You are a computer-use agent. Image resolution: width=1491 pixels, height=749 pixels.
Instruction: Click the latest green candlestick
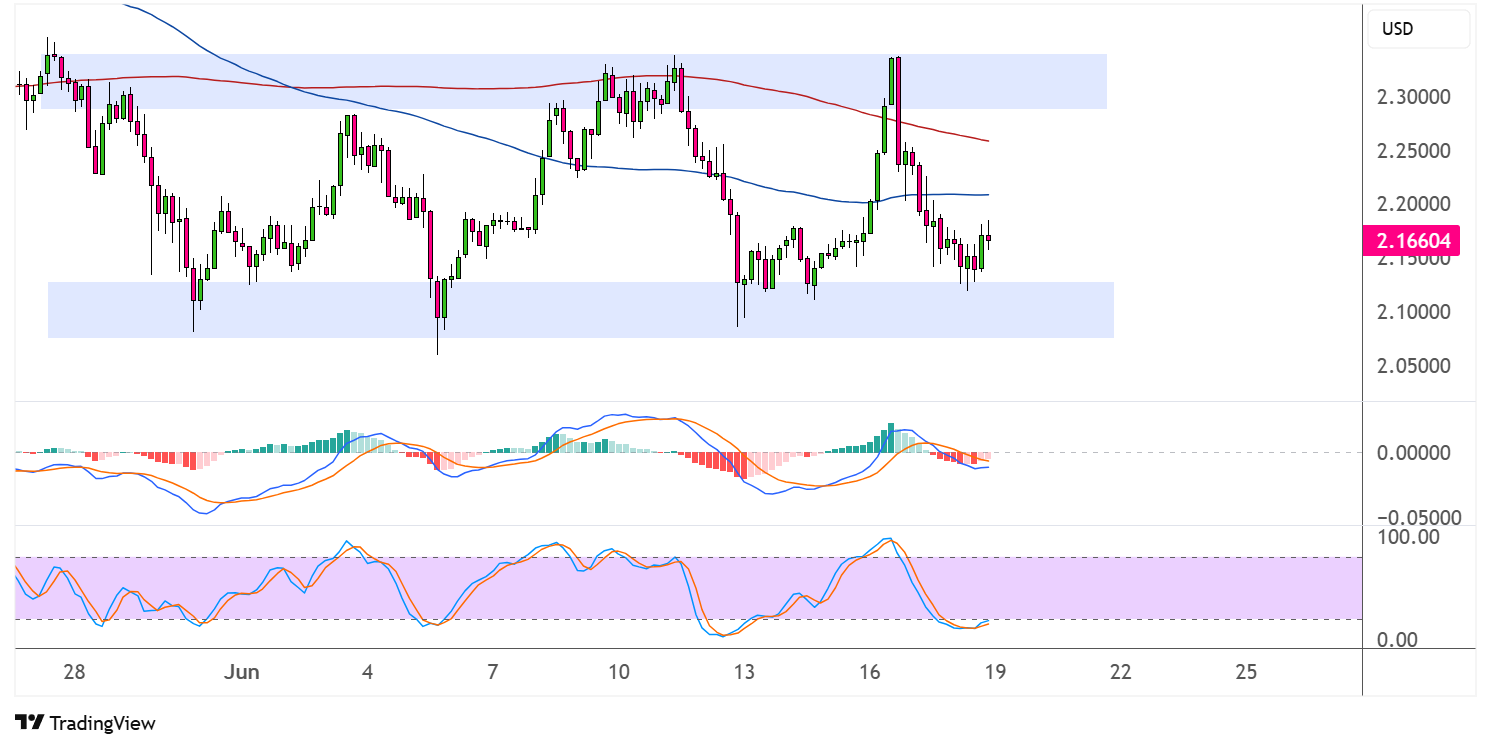coord(981,253)
